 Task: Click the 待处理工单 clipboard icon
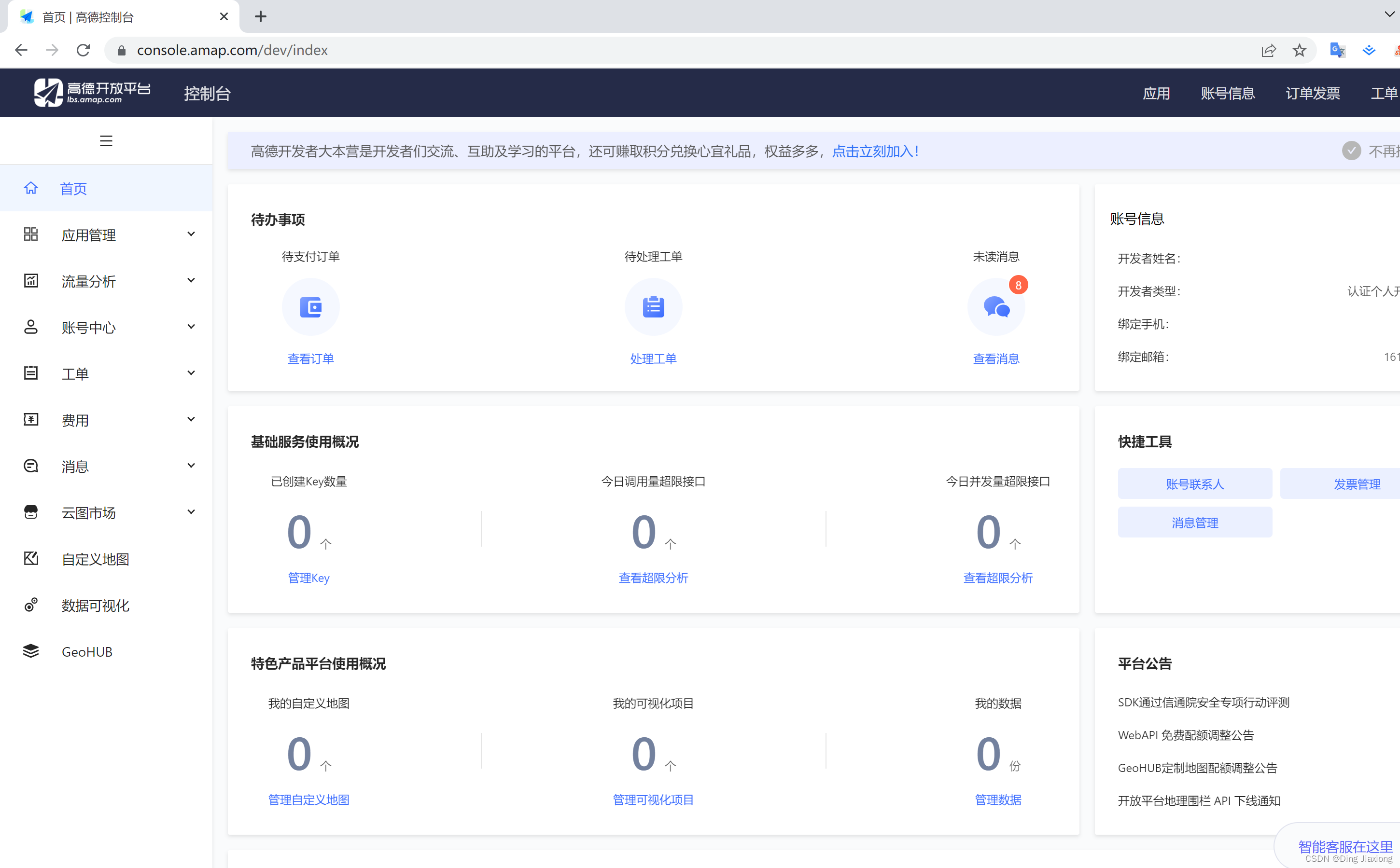654,307
